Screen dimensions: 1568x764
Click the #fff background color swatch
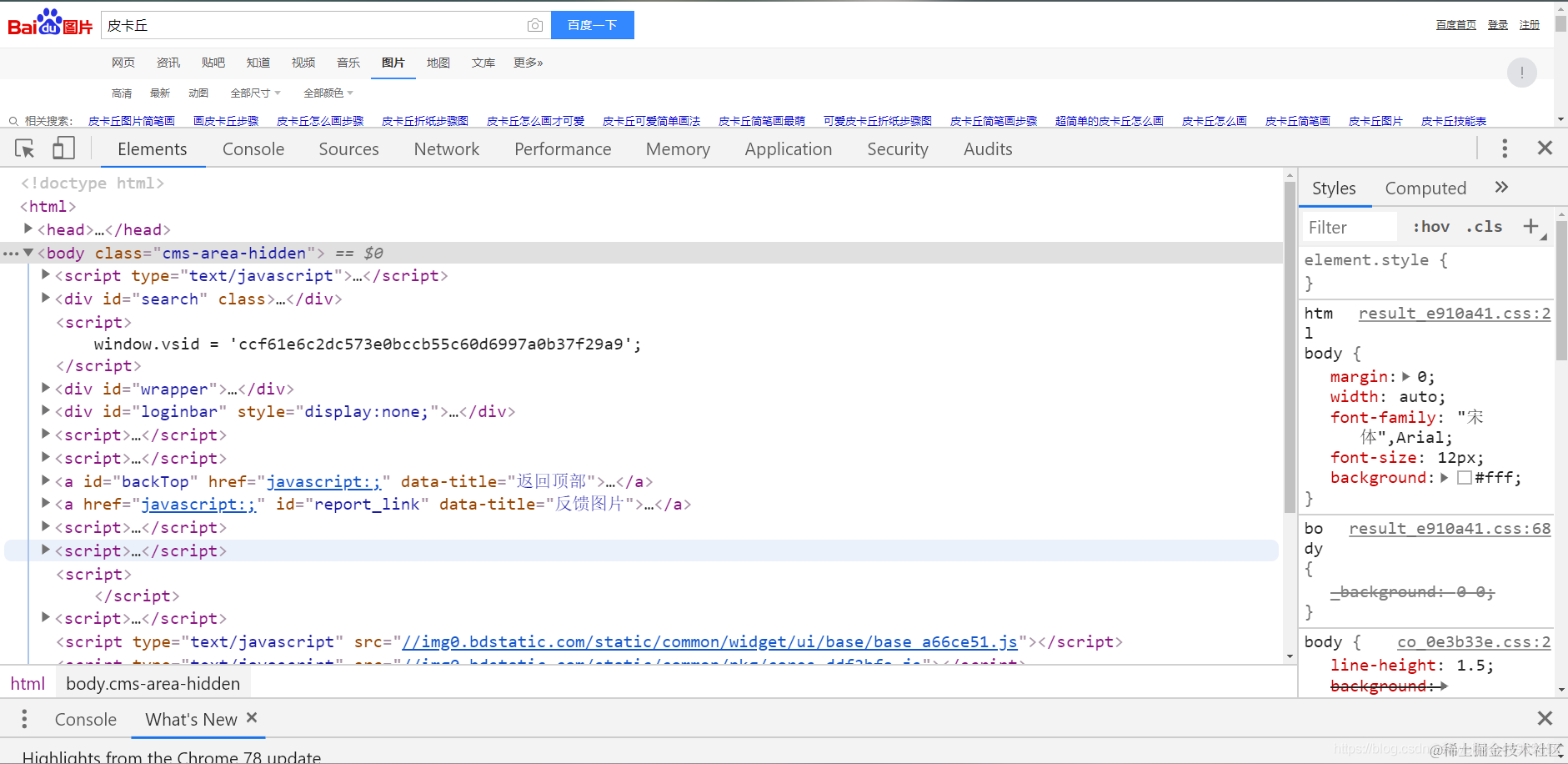(1464, 478)
